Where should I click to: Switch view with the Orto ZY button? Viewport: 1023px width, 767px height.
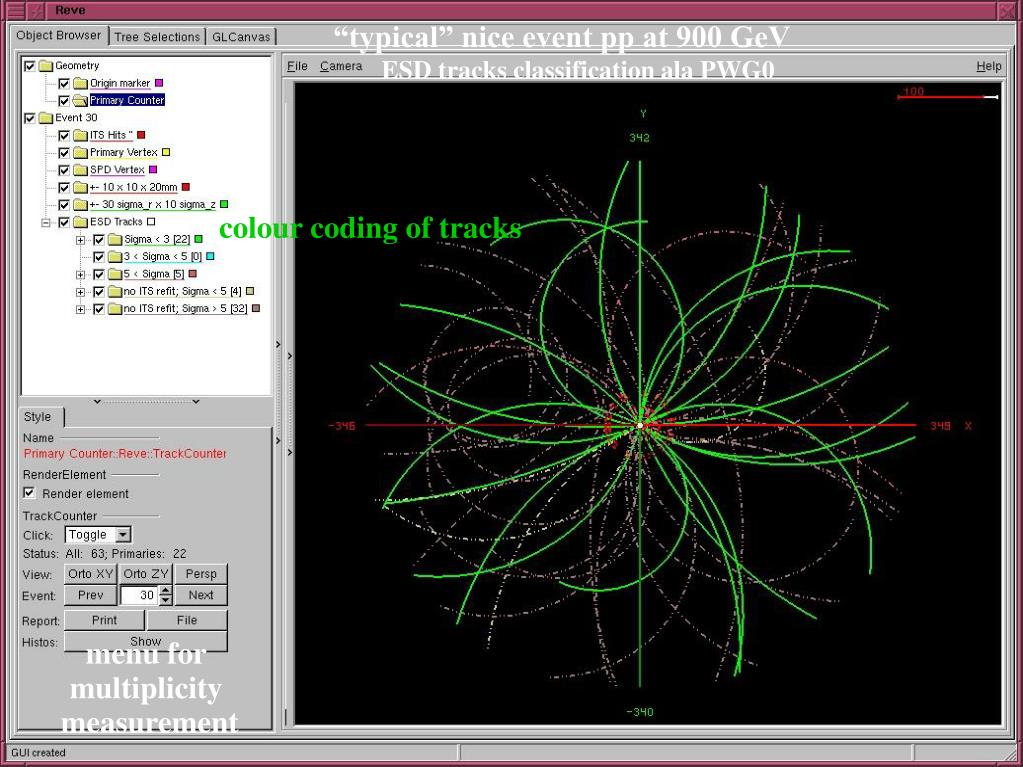click(x=145, y=574)
